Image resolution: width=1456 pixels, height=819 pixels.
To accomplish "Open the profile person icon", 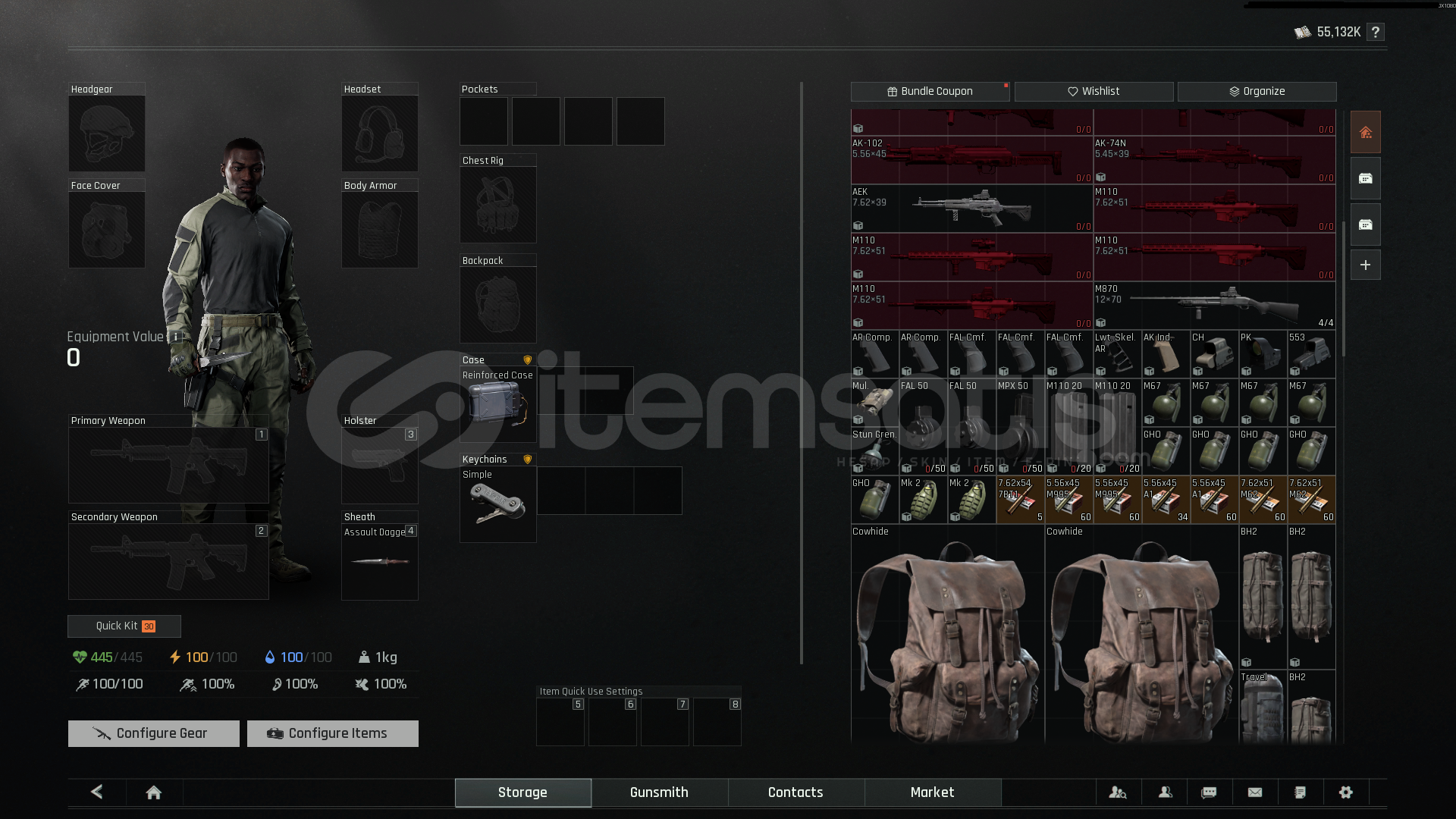I will (x=1166, y=792).
